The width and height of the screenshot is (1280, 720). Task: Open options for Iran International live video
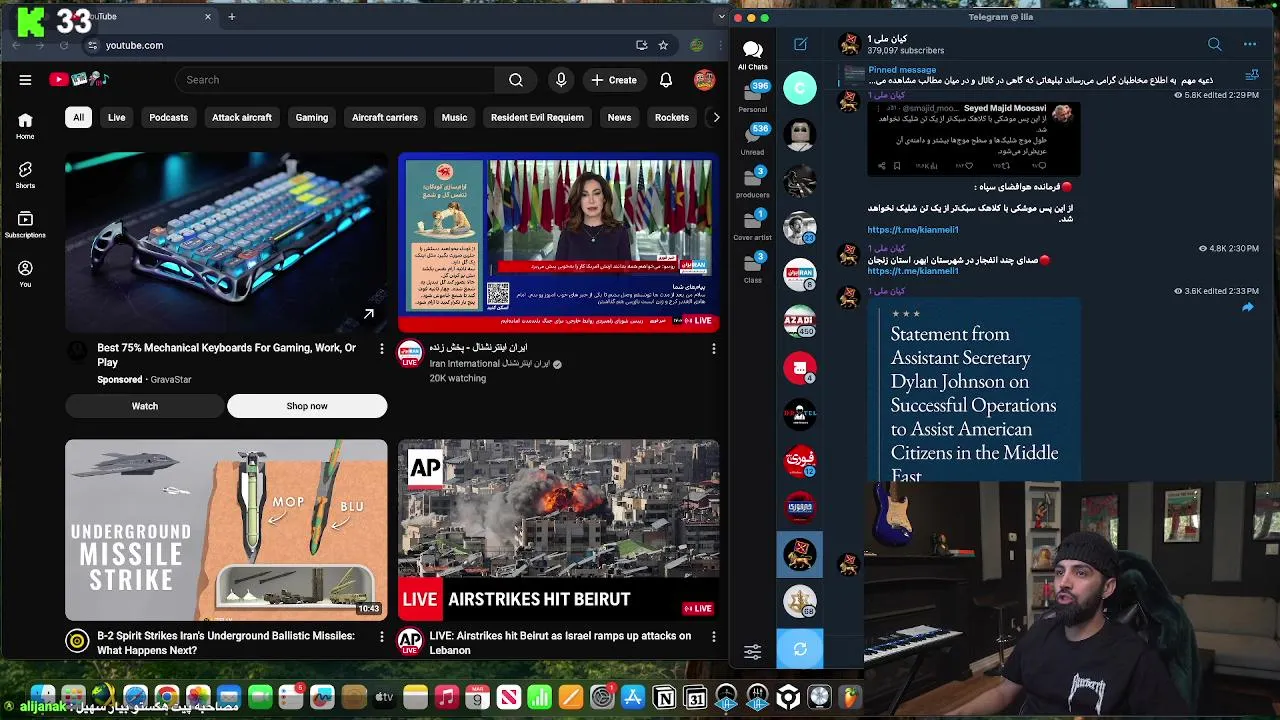713,348
